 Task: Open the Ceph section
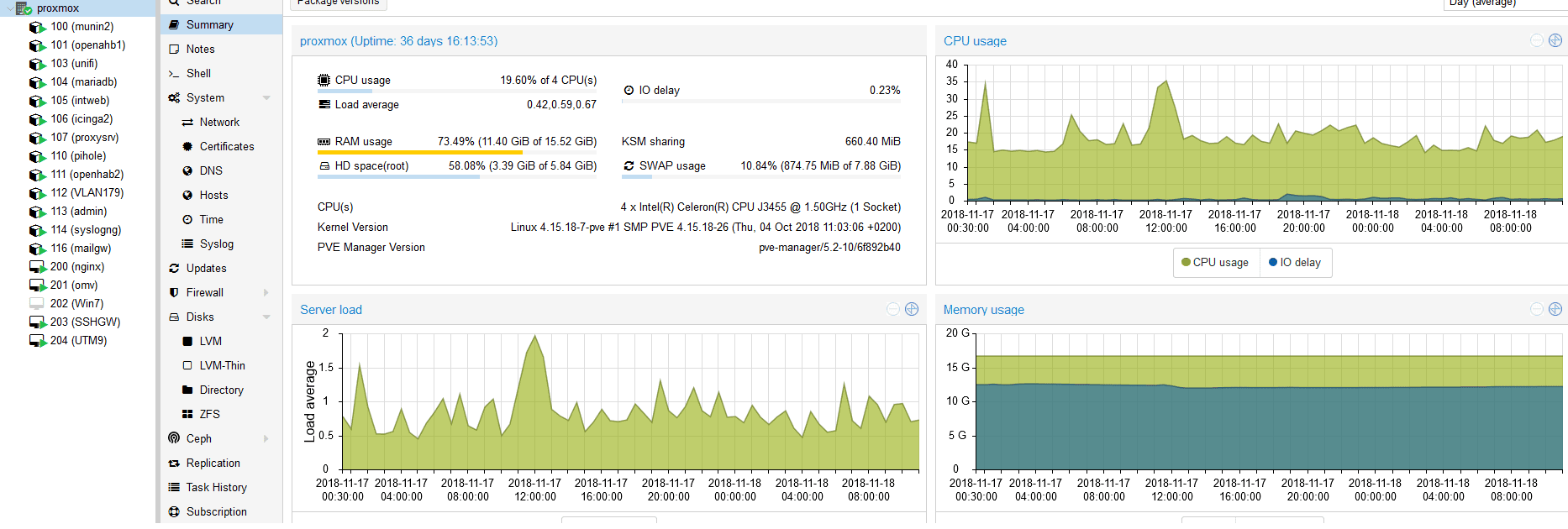199,439
